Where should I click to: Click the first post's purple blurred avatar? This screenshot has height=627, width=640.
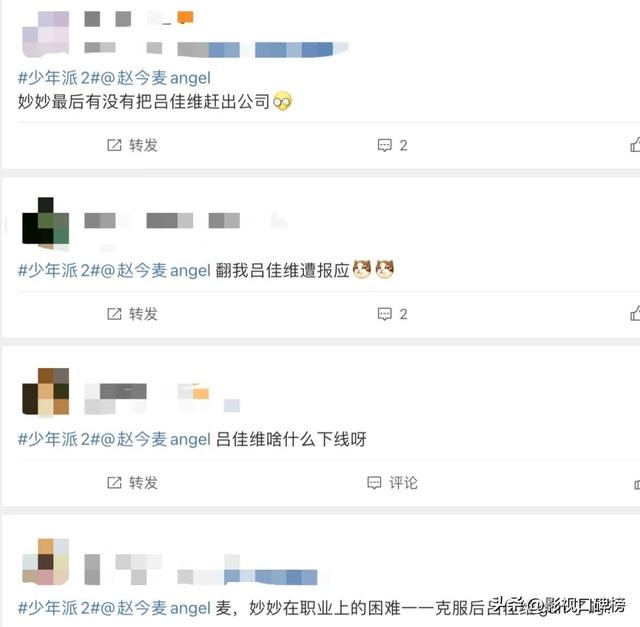tap(45, 34)
